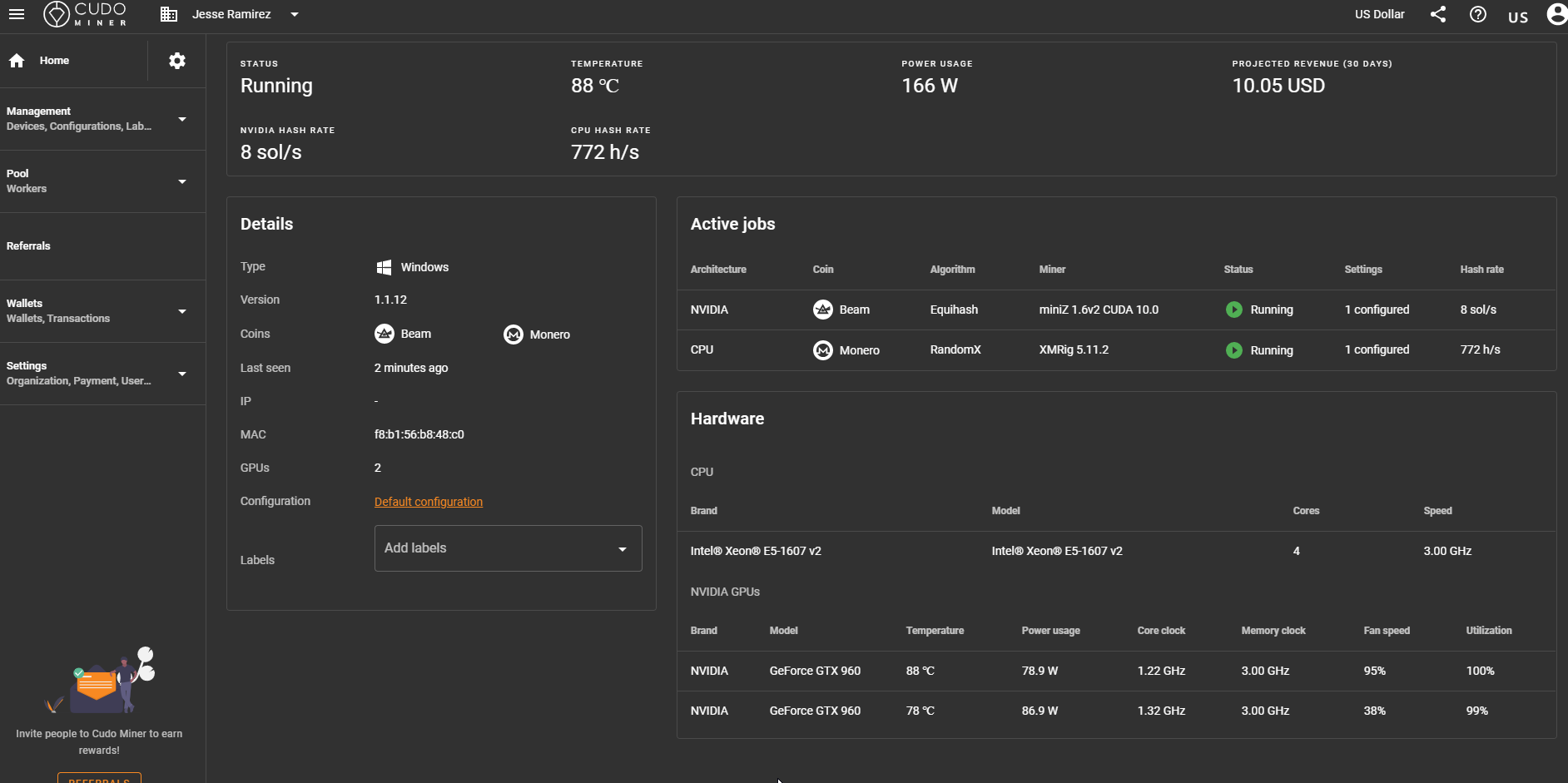The width and height of the screenshot is (1568, 783).
Task: Click the 38% fan speed value
Action: pyautogui.click(x=1375, y=711)
